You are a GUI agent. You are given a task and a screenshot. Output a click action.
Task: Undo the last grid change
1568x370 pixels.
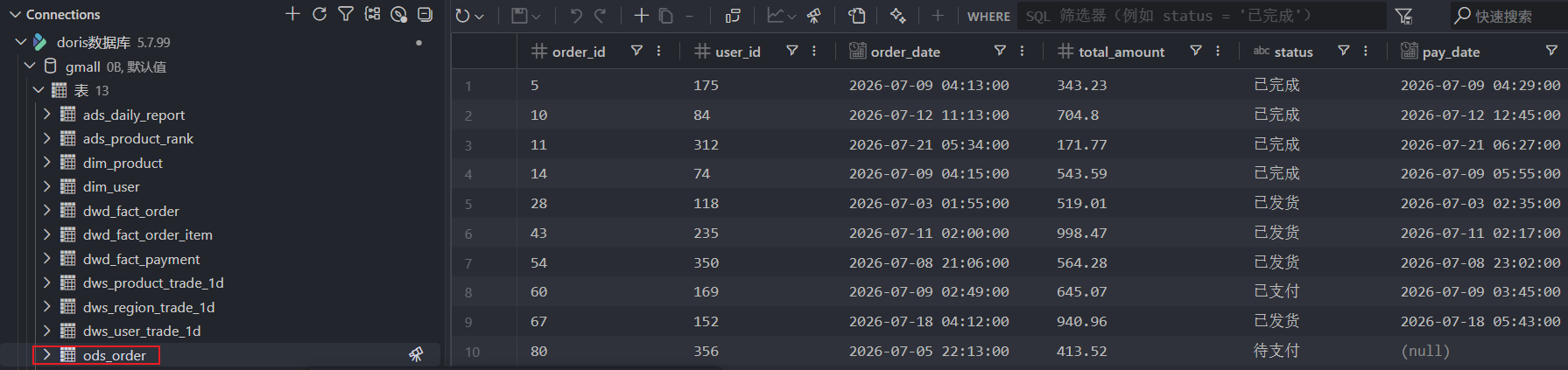point(576,16)
